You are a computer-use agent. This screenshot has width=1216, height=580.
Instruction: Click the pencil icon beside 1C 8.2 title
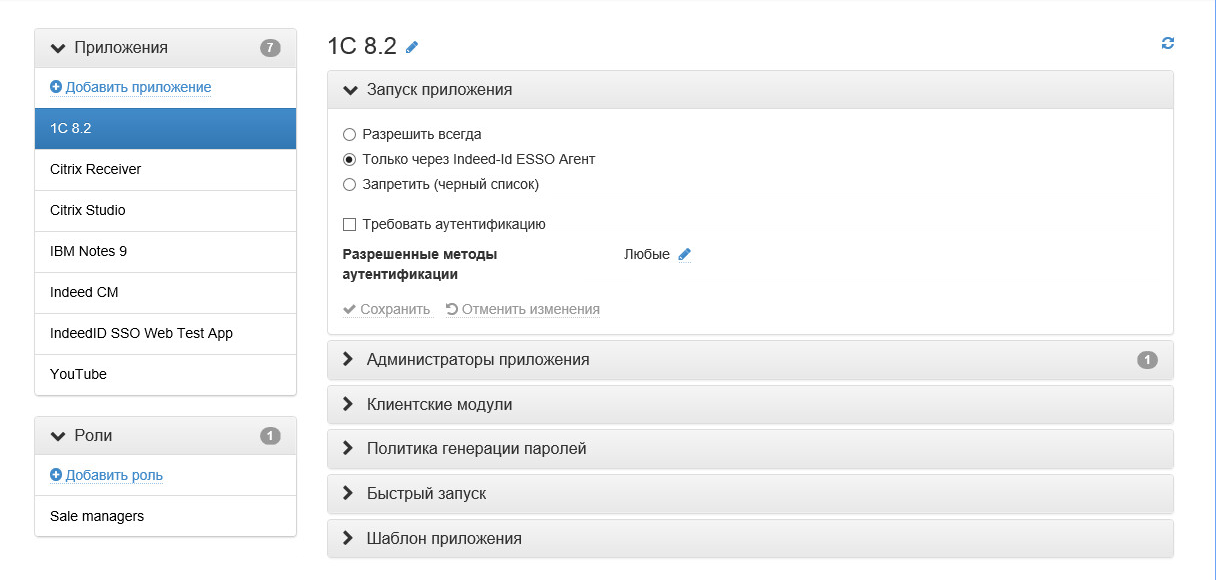pyautogui.click(x=412, y=47)
